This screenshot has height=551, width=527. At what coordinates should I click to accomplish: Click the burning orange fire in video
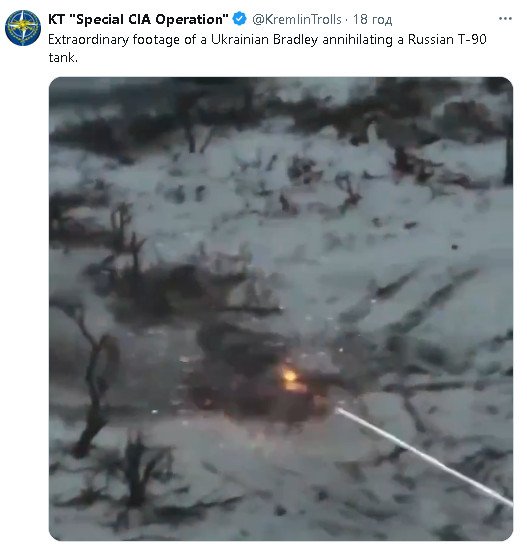pos(292,380)
